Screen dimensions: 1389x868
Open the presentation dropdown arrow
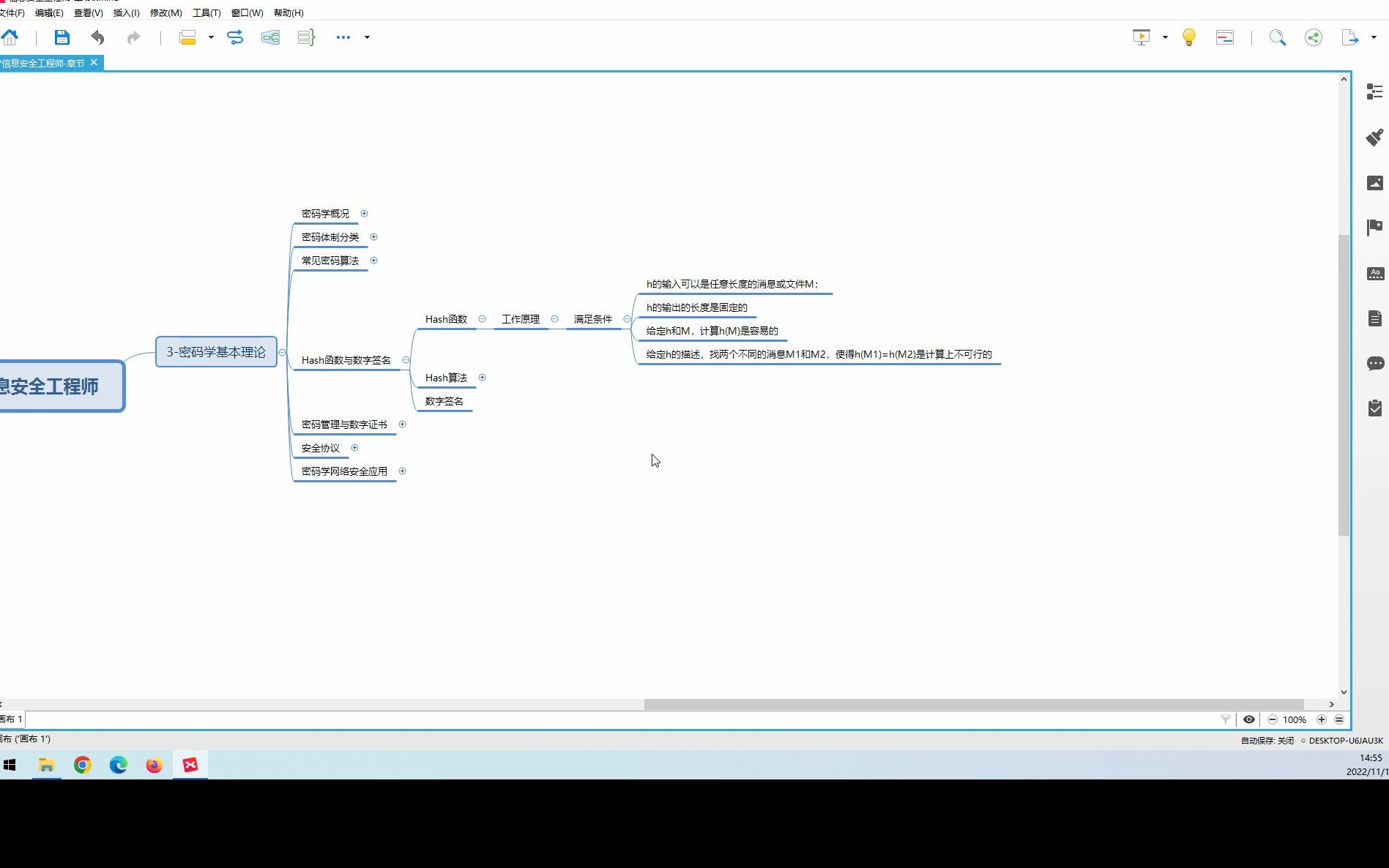[1165, 37]
